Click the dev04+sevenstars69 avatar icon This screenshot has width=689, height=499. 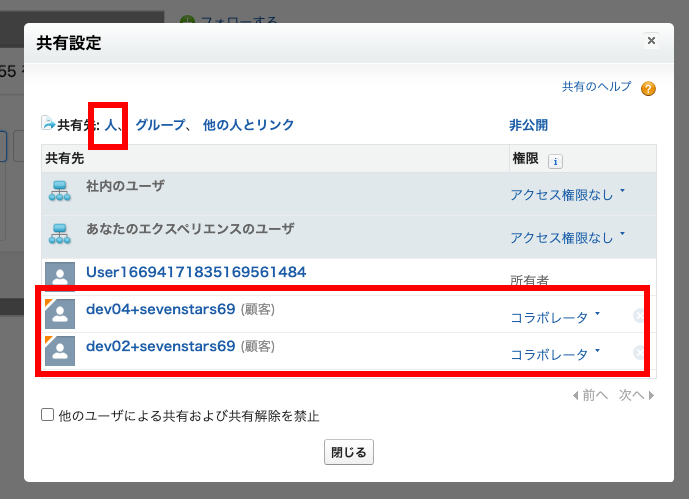60,314
